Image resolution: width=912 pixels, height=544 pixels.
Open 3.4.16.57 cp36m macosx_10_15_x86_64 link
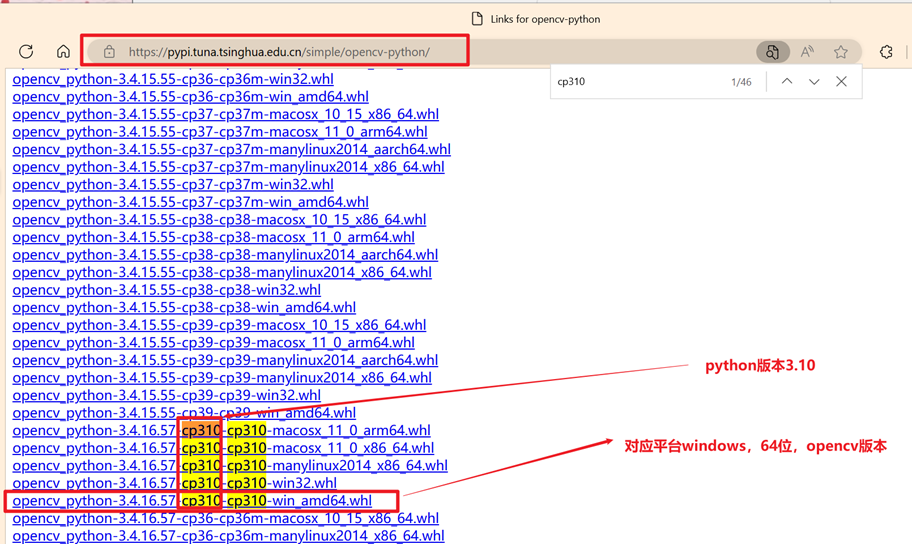[x=226, y=518]
